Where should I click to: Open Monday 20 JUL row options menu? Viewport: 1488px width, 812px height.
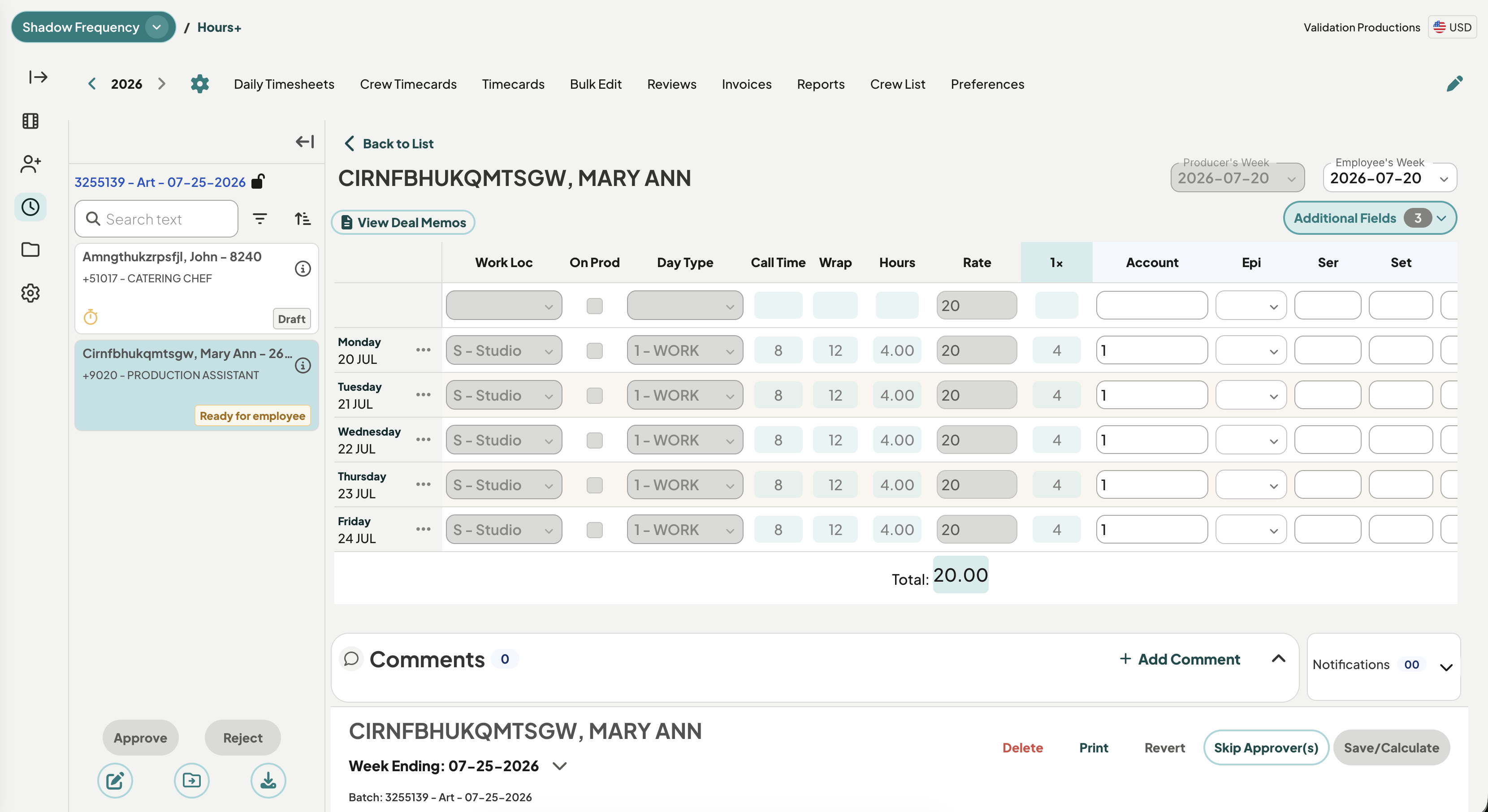tap(424, 350)
